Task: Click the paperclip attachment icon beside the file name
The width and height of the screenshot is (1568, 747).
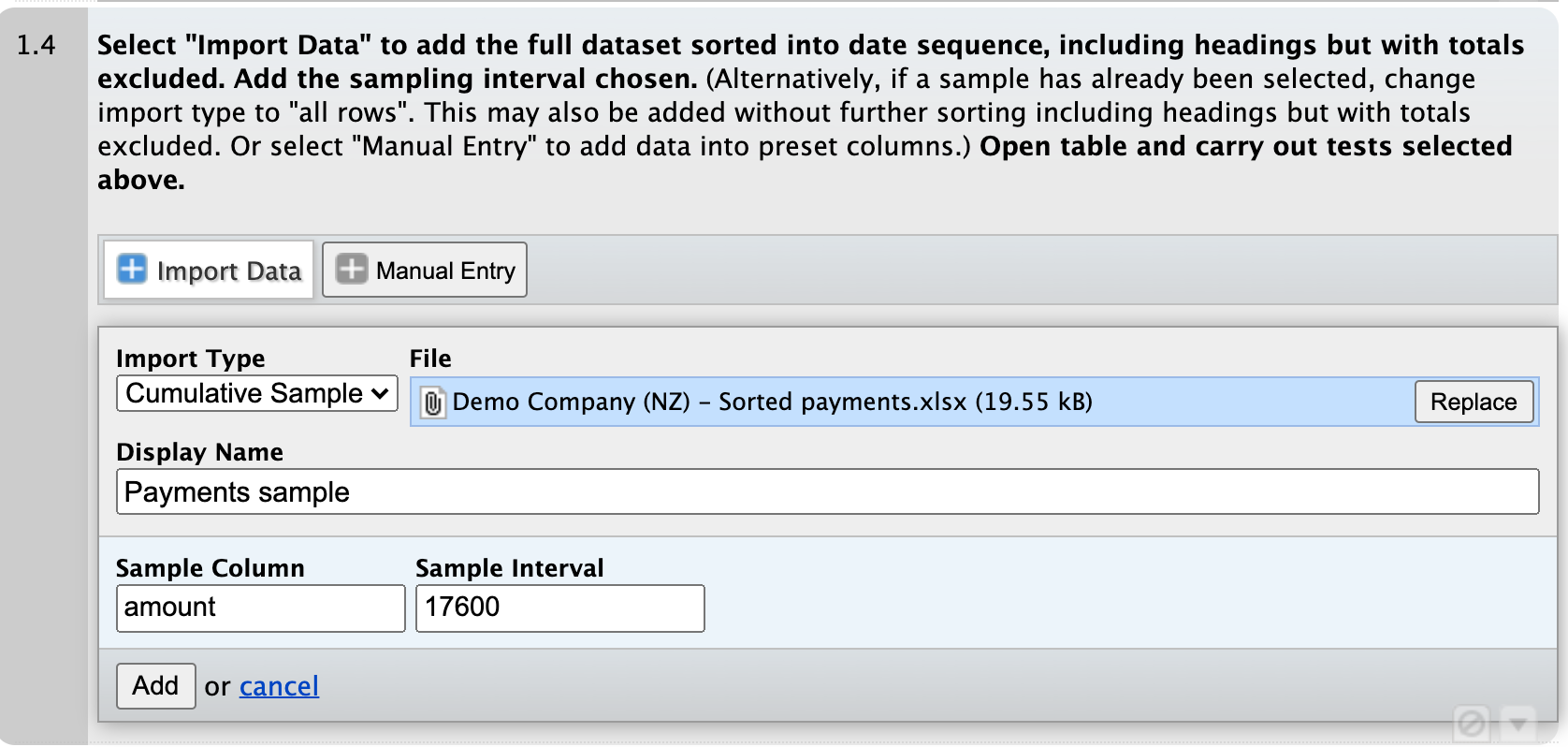Action: (x=432, y=403)
